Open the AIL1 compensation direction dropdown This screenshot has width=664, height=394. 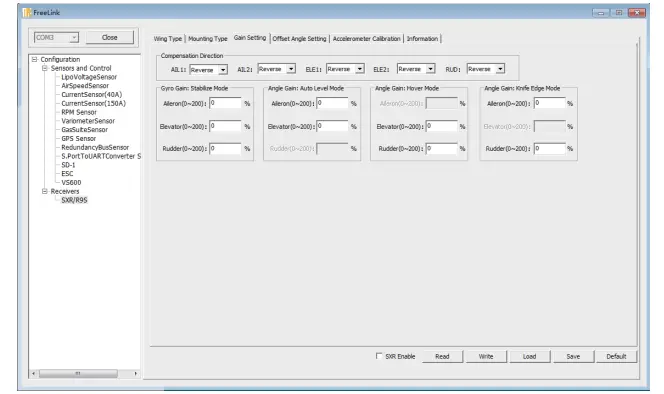pos(208,70)
